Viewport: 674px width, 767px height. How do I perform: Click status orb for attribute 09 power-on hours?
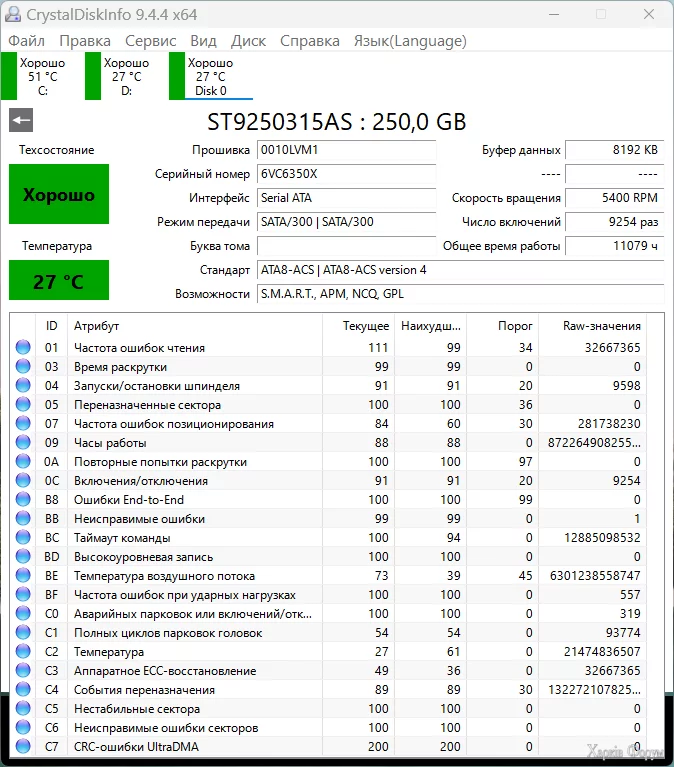pyautogui.click(x=23, y=442)
